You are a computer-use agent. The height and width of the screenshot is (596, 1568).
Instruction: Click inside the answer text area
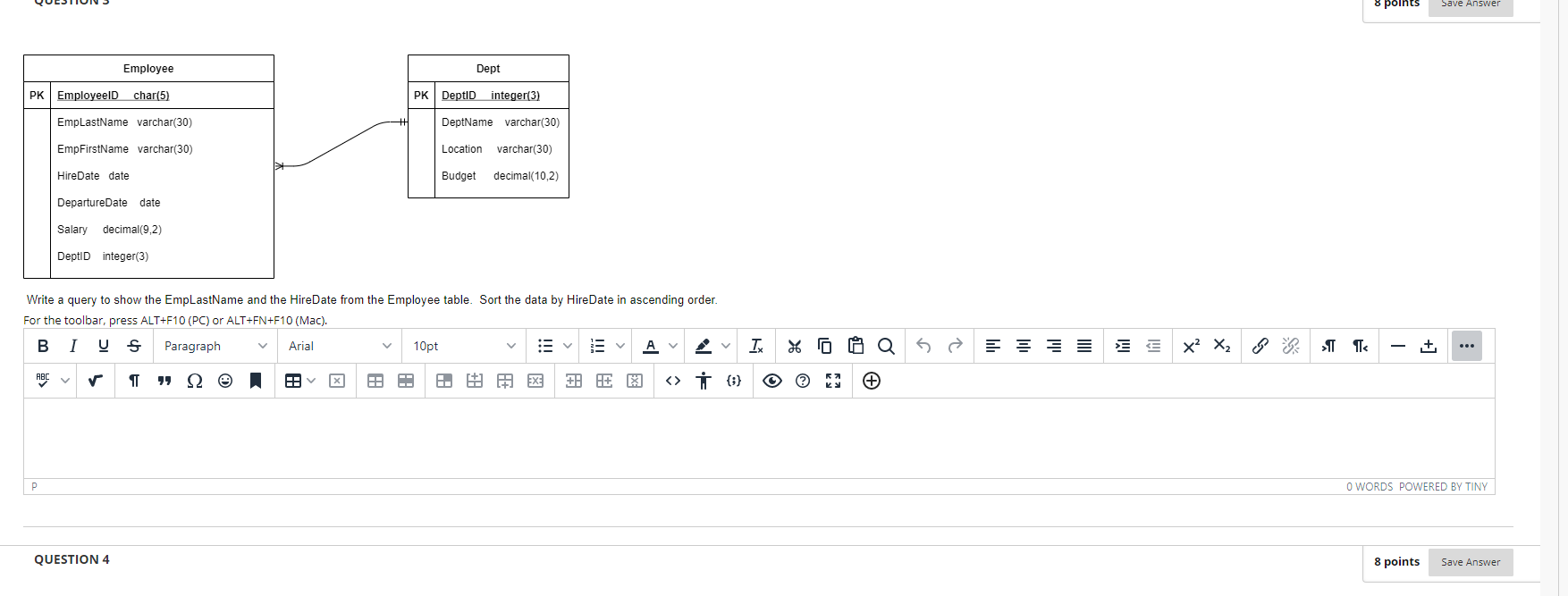759,438
